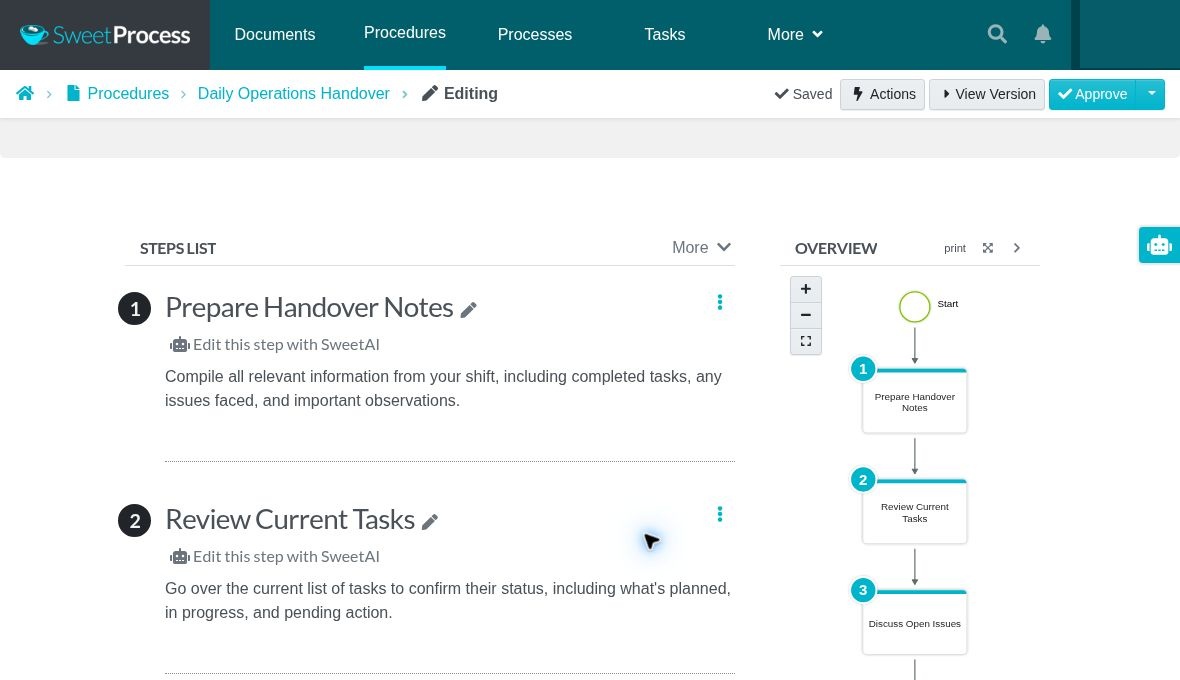Viewport: 1180px width, 680px height.
Task: Open the Processes tab
Action: point(535,35)
